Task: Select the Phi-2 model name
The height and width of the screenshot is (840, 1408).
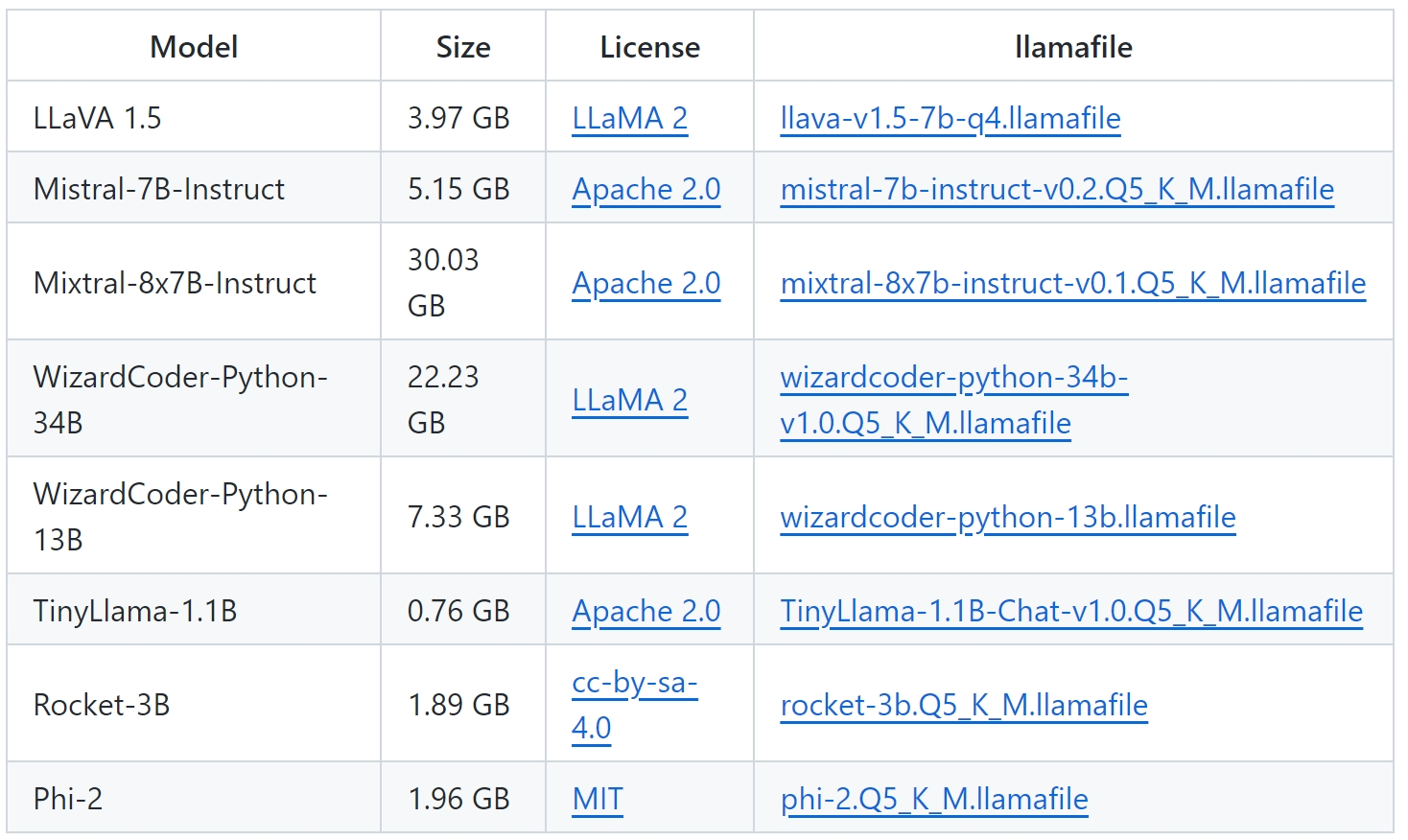Action: 68,799
